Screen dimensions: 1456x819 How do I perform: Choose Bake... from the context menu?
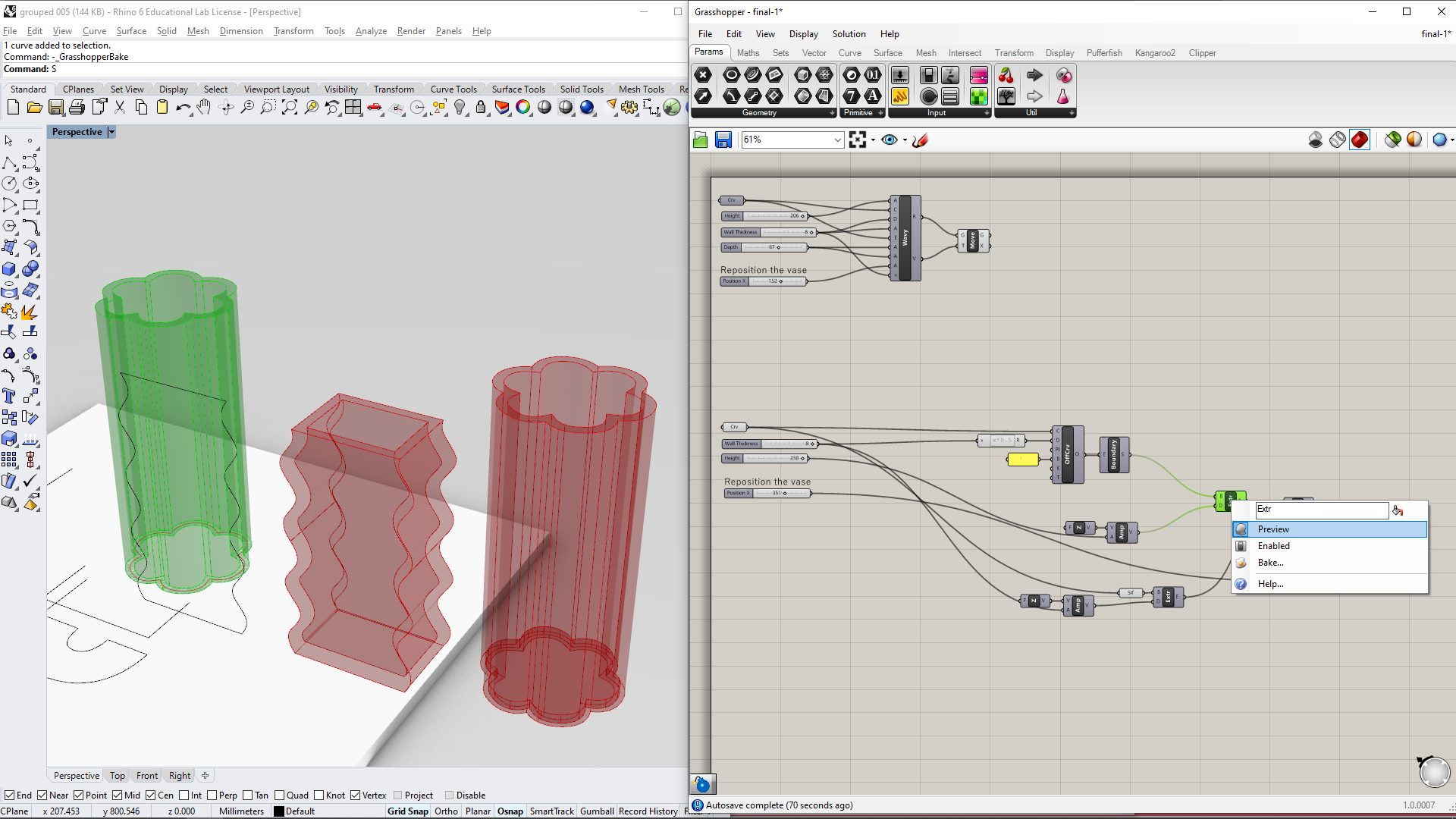click(x=1269, y=563)
